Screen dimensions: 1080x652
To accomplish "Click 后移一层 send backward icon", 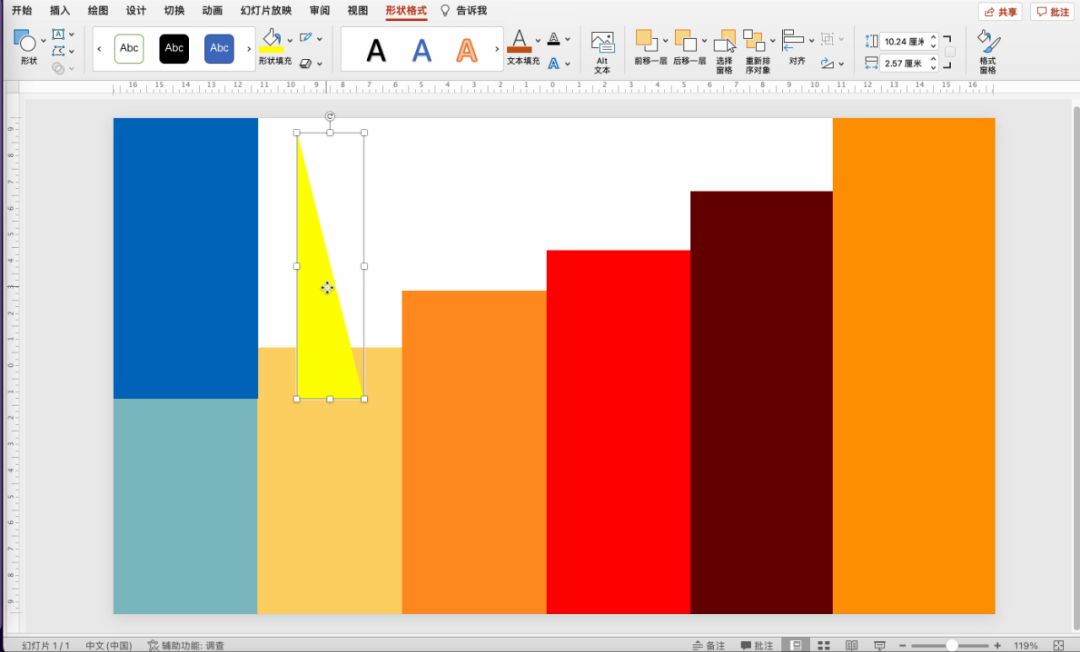I will 684,39.
